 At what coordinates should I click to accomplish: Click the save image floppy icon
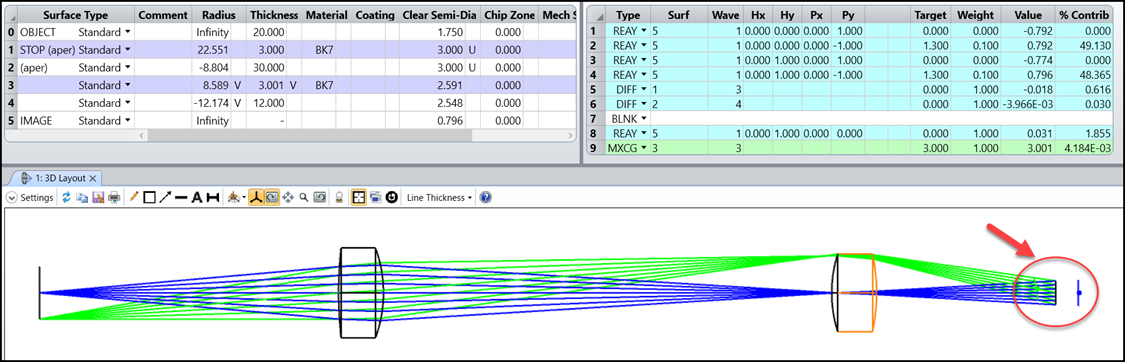point(98,197)
